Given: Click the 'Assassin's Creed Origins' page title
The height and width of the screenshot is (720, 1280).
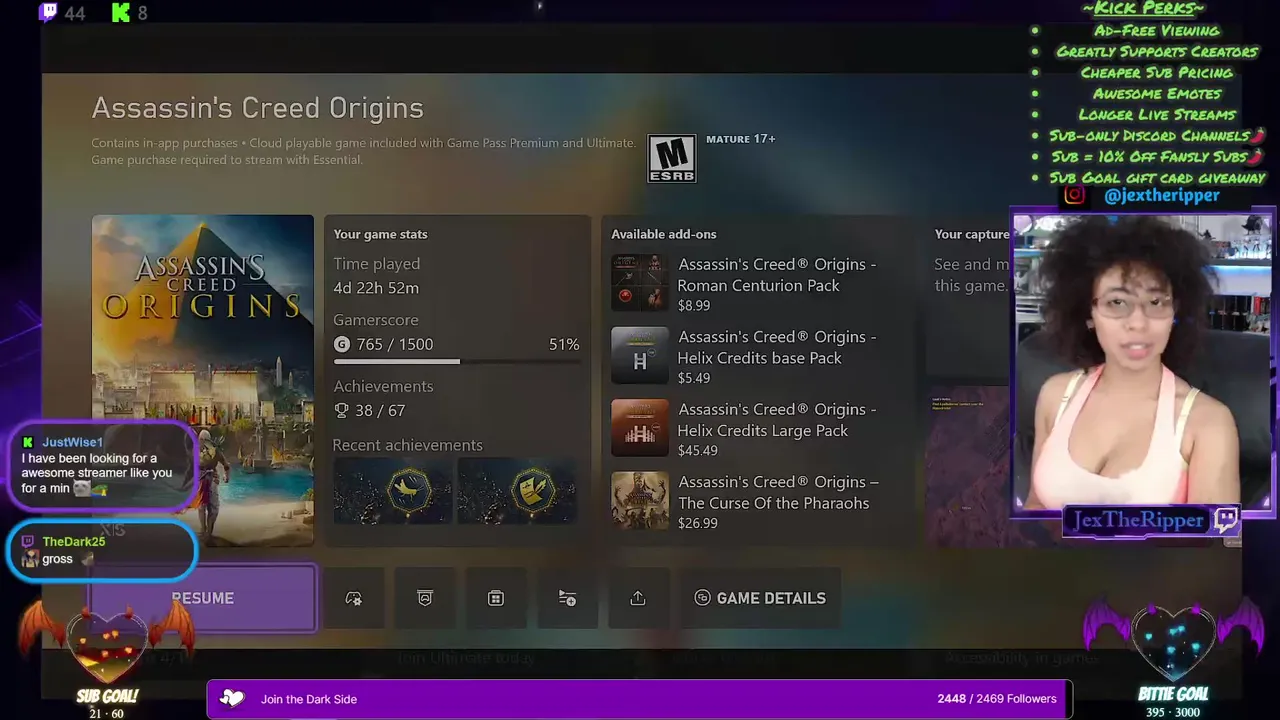Looking at the screenshot, I should pyautogui.click(x=257, y=108).
